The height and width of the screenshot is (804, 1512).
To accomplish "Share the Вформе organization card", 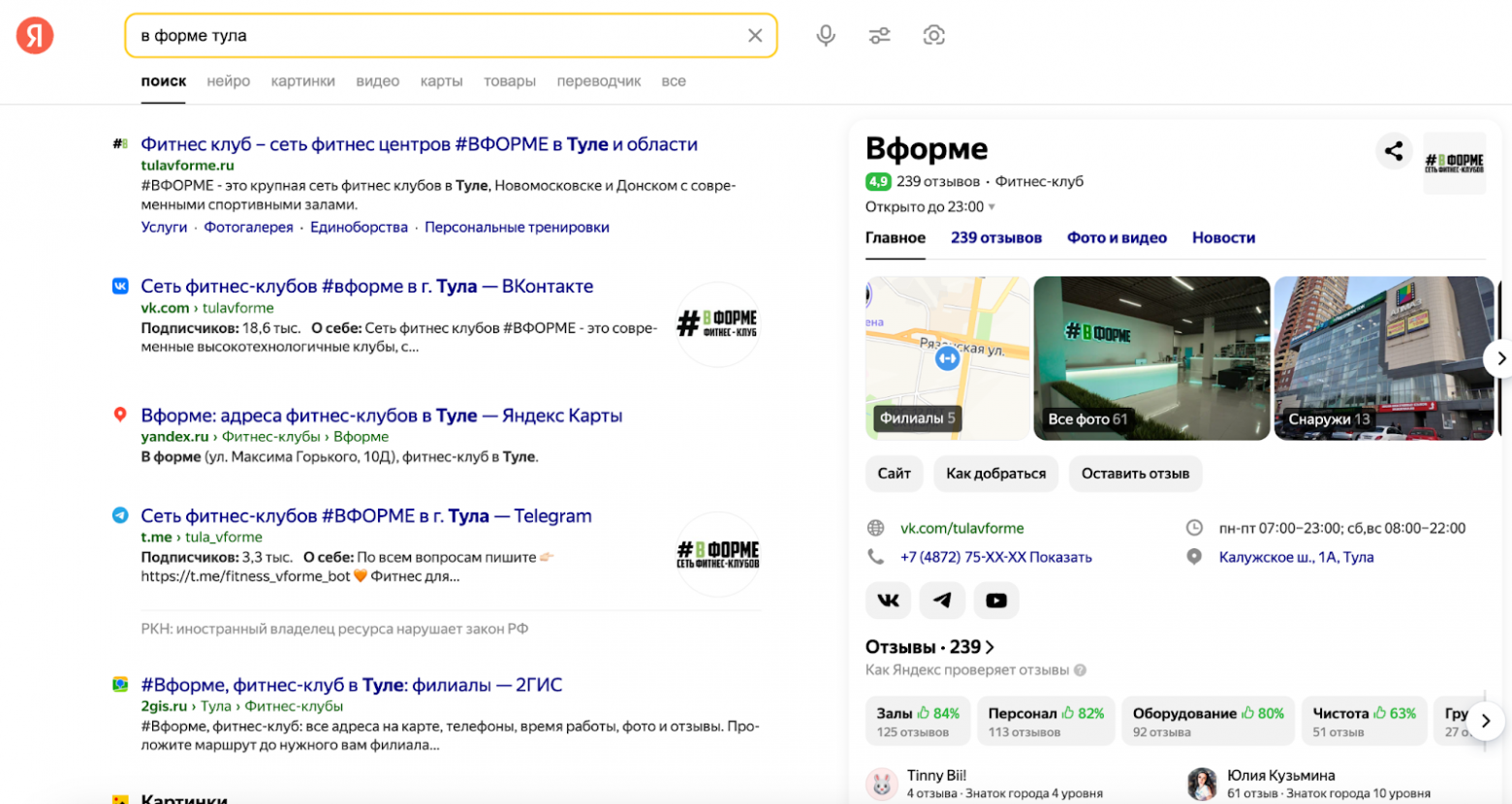I will (1394, 151).
